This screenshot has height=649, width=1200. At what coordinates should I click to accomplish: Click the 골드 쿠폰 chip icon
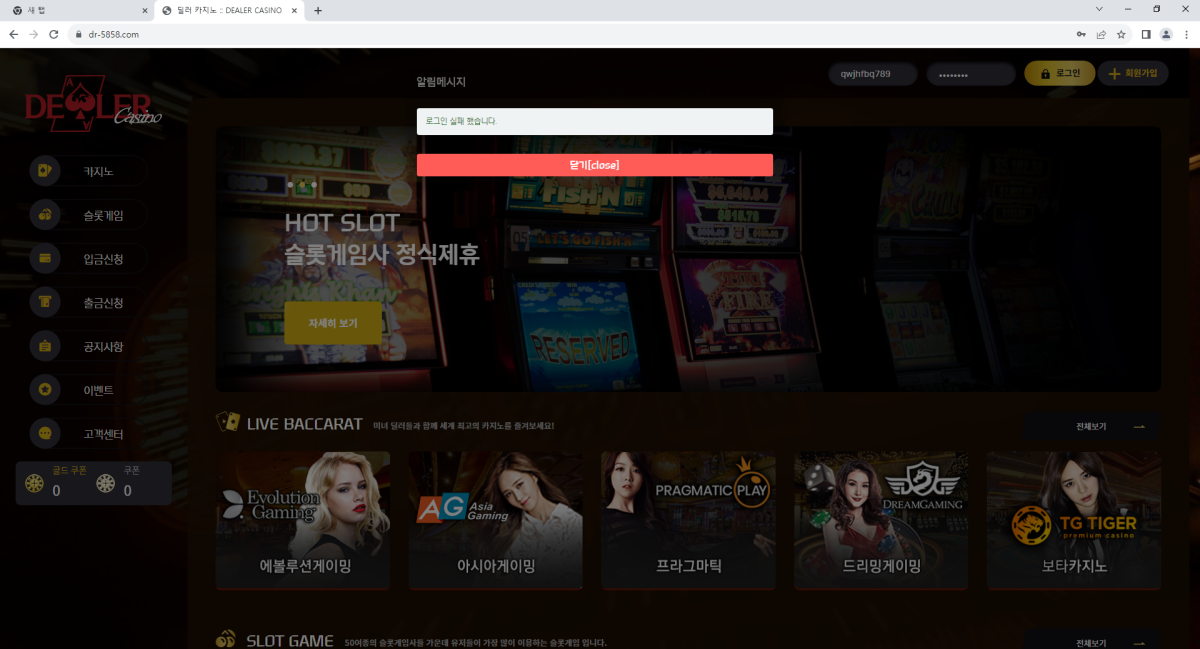(x=34, y=483)
